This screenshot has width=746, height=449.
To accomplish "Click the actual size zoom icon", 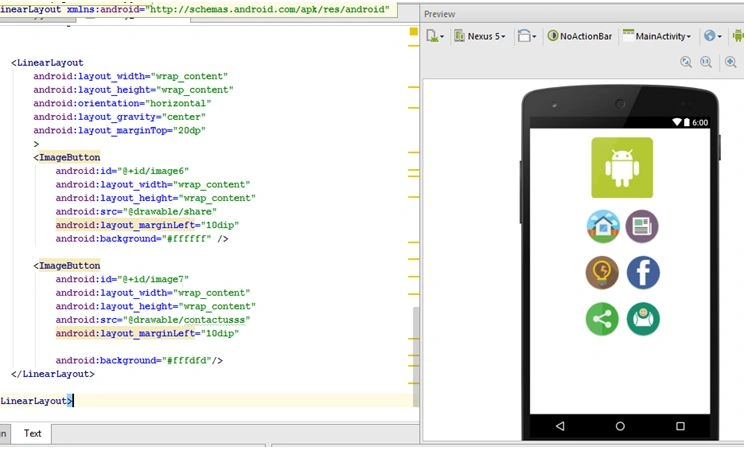I will pos(706,62).
